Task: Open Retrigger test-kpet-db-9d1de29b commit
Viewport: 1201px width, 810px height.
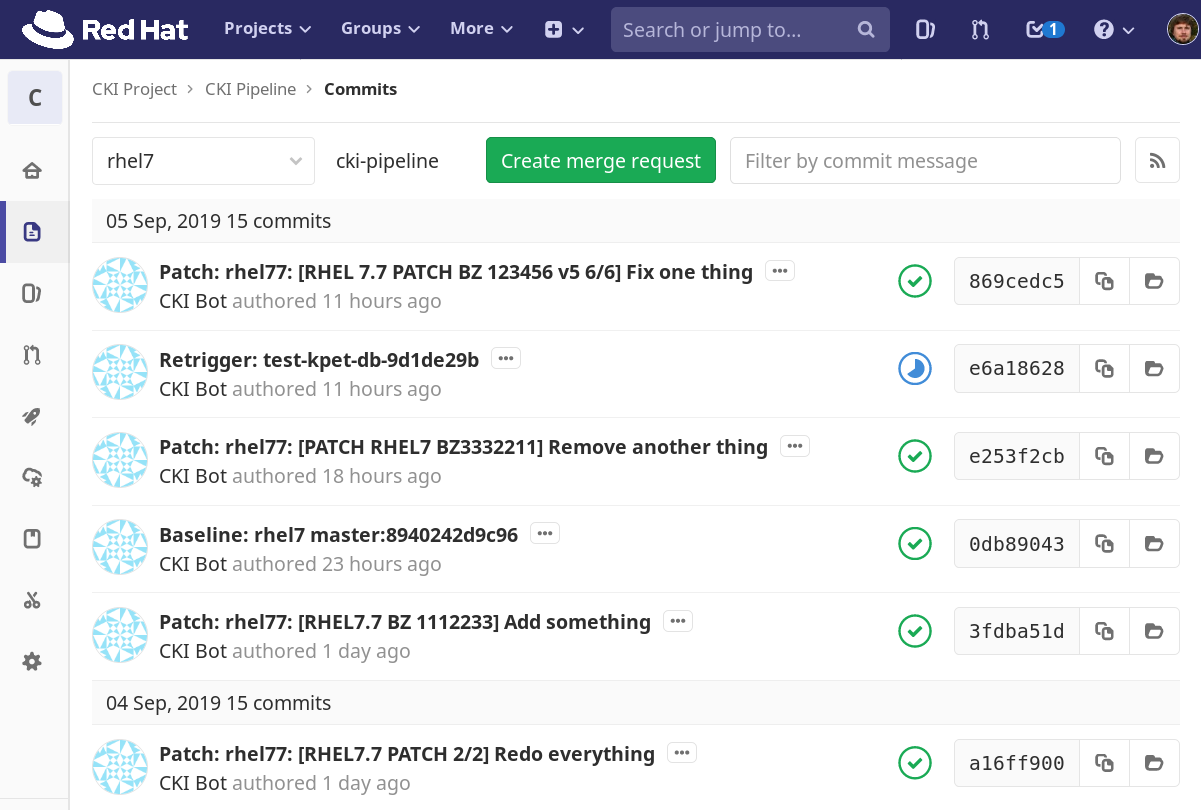Action: point(319,359)
